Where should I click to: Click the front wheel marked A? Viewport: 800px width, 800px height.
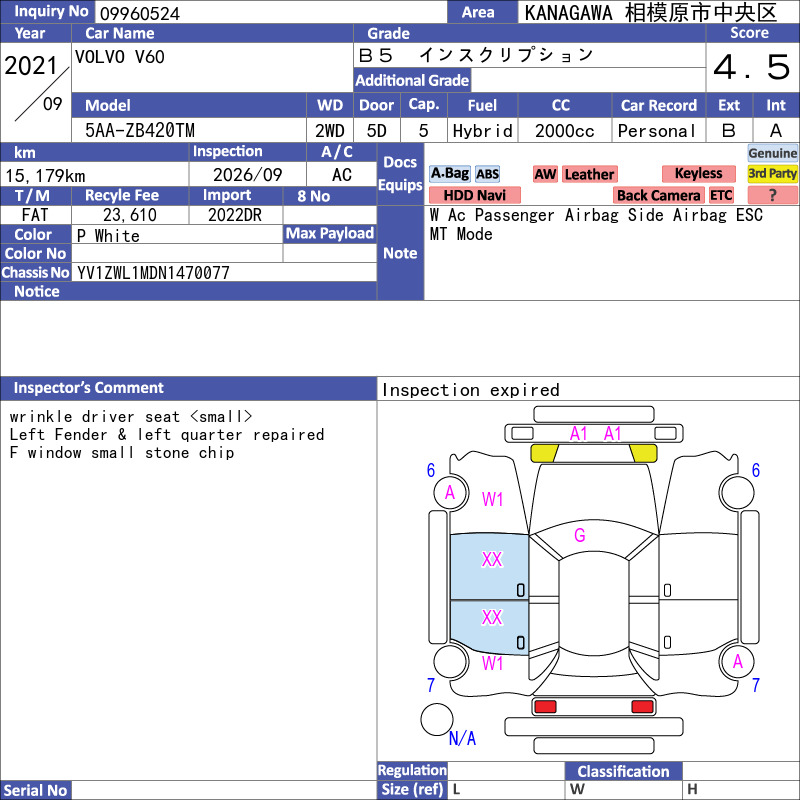(x=451, y=492)
